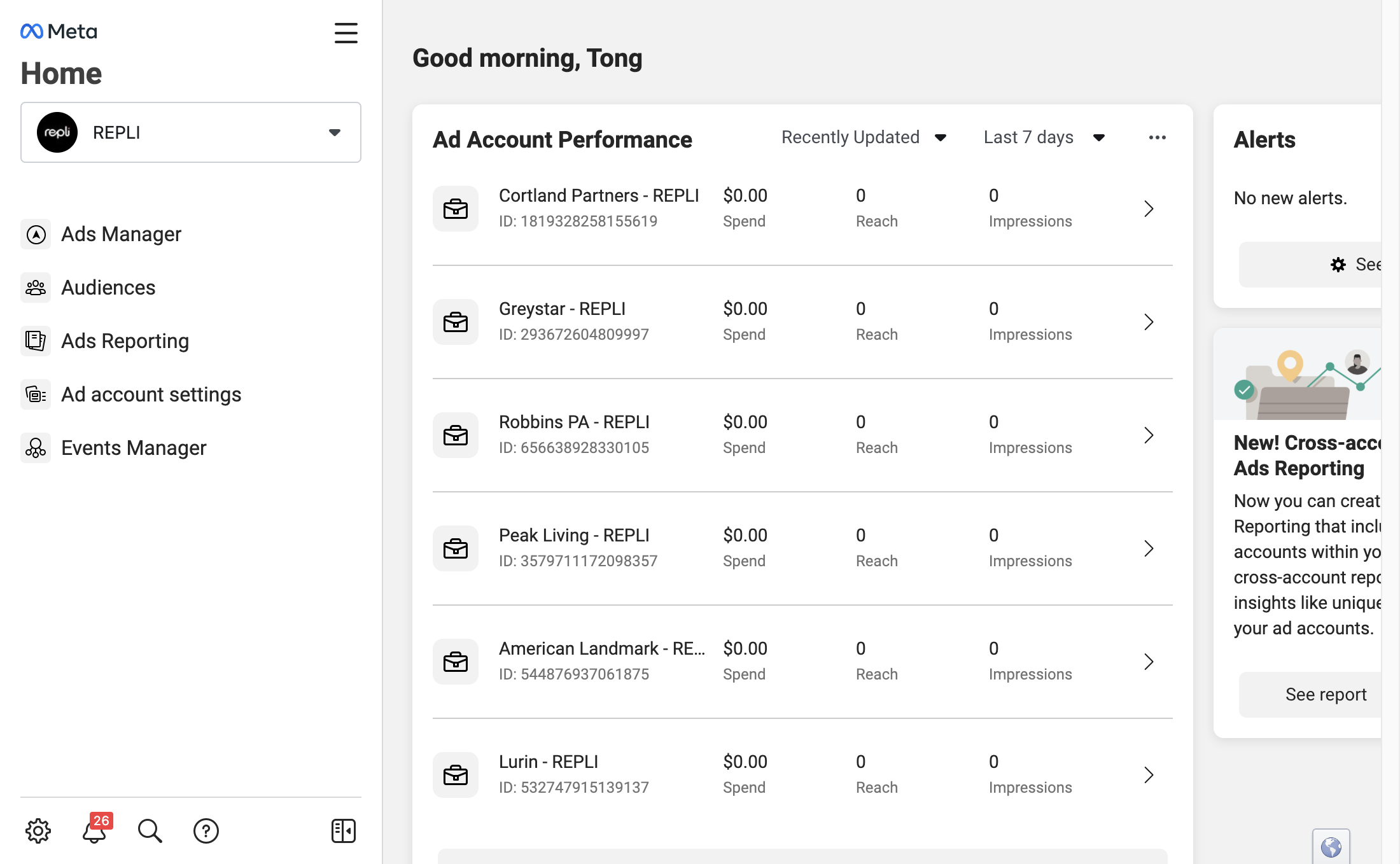
Task: Select Lurin - REPLI account name
Action: 549,762
